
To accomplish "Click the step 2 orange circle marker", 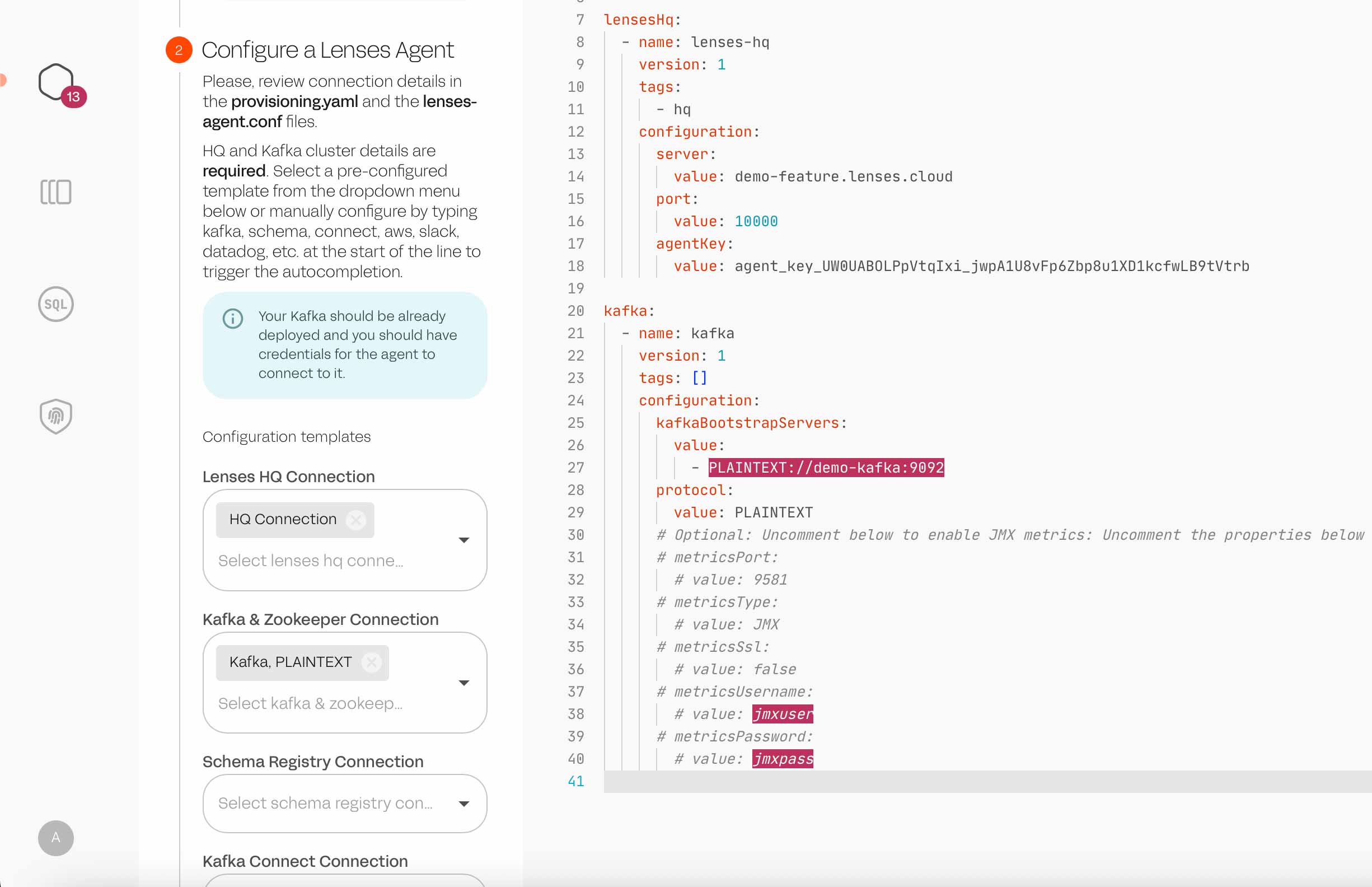I will [179, 50].
